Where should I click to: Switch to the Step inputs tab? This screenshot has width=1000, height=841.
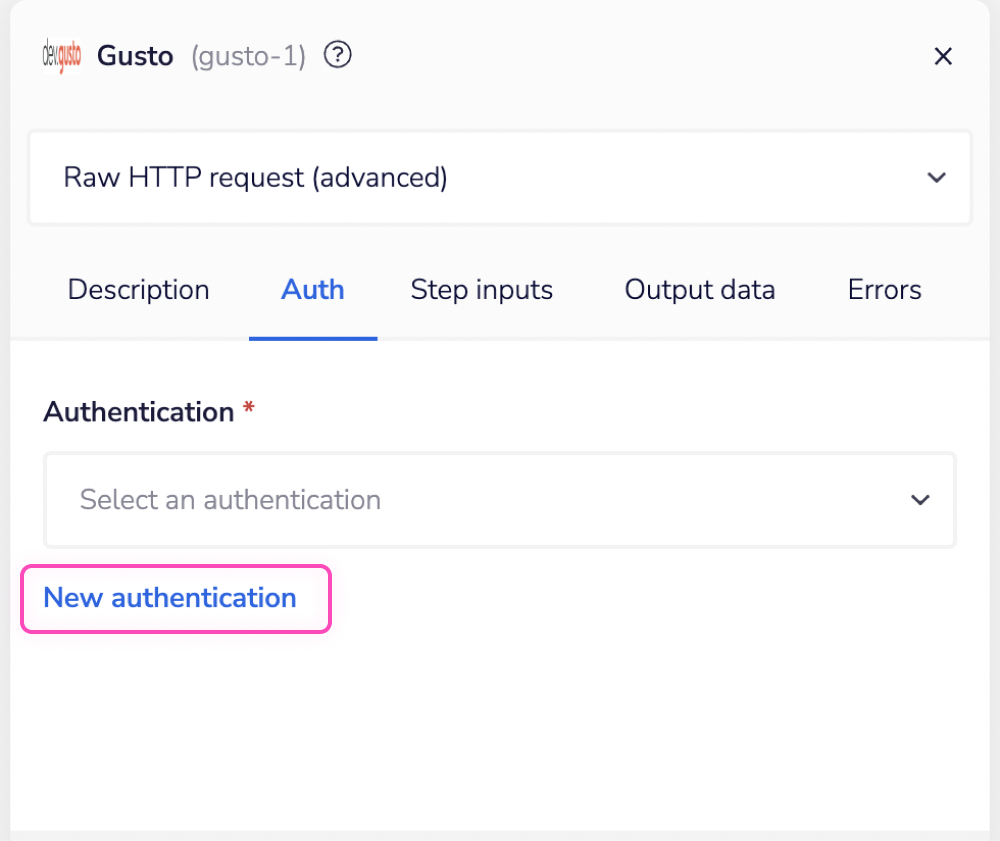click(x=481, y=290)
